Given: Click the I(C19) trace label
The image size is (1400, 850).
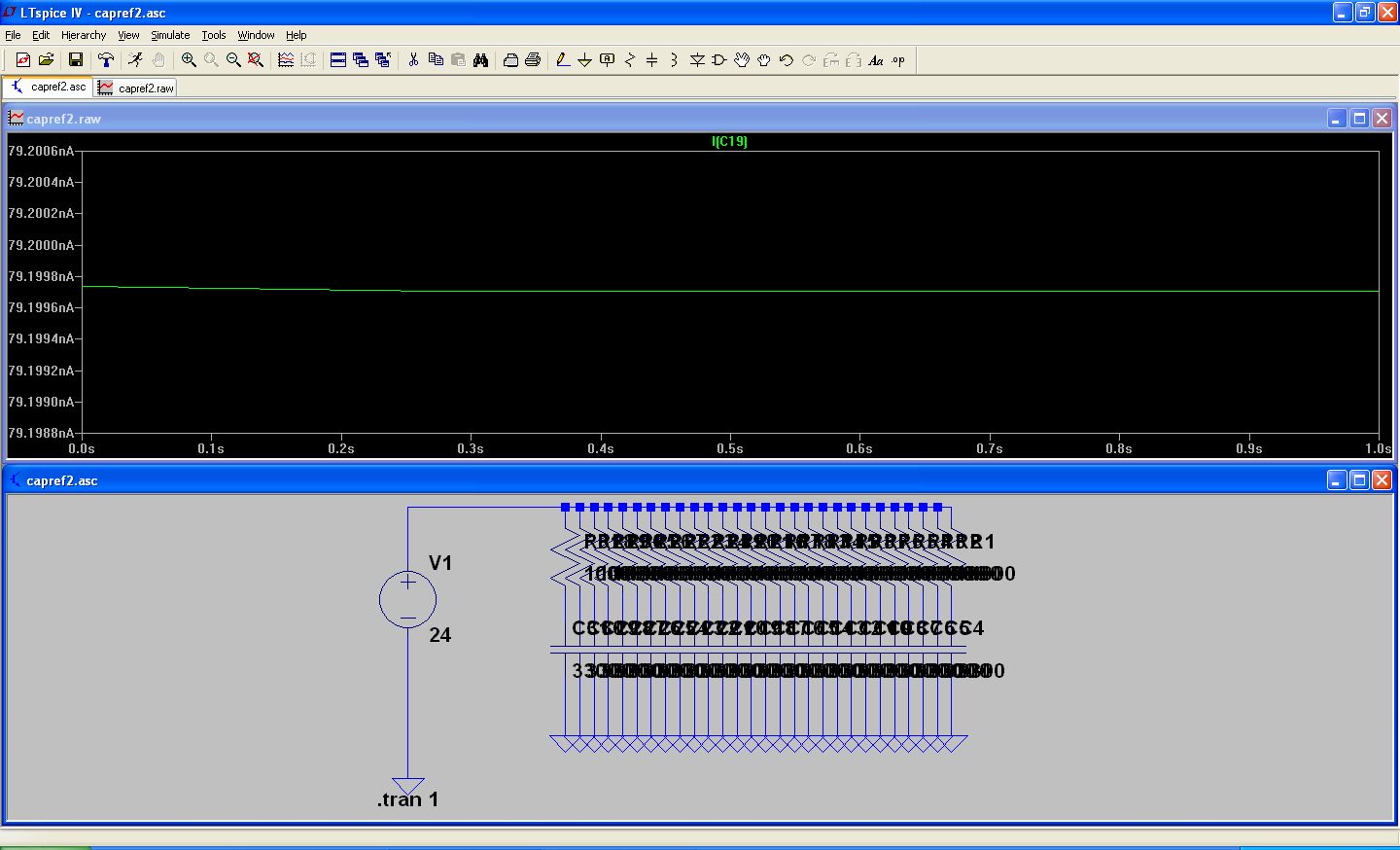Looking at the screenshot, I should point(729,142).
